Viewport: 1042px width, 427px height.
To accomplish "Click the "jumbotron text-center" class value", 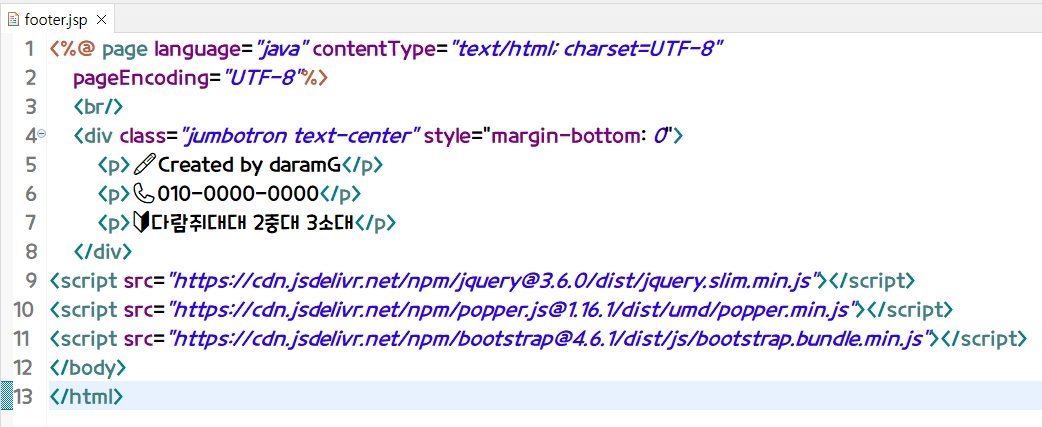I will coord(300,136).
